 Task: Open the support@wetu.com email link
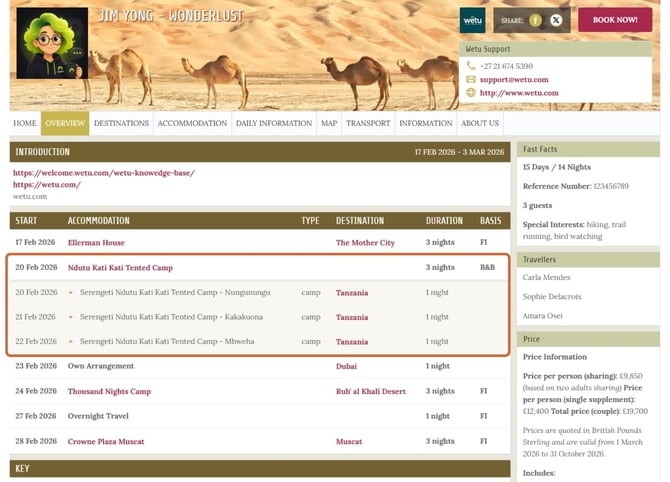coord(514,79)
